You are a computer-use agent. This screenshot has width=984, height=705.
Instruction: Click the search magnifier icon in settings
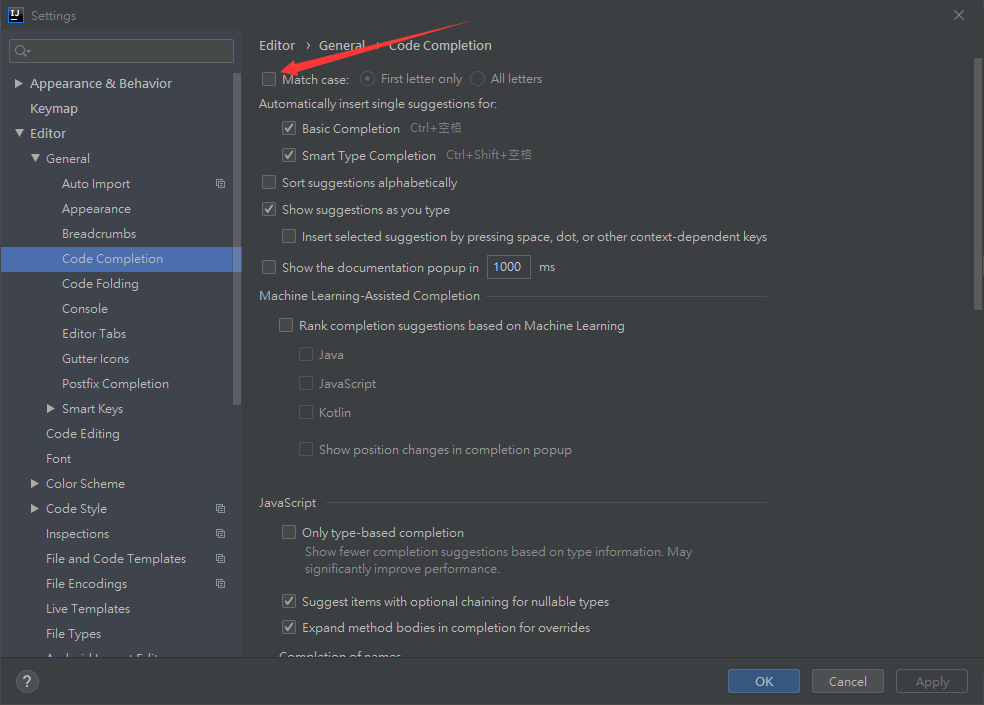[22, 50]
